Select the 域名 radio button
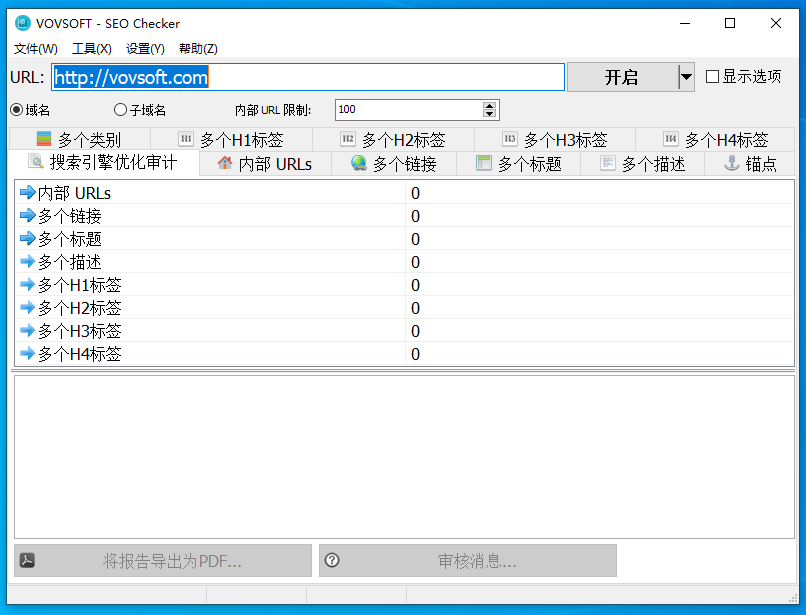Image resolution: width=806 pixels, height=615 pixels. (x=16, y=110)
